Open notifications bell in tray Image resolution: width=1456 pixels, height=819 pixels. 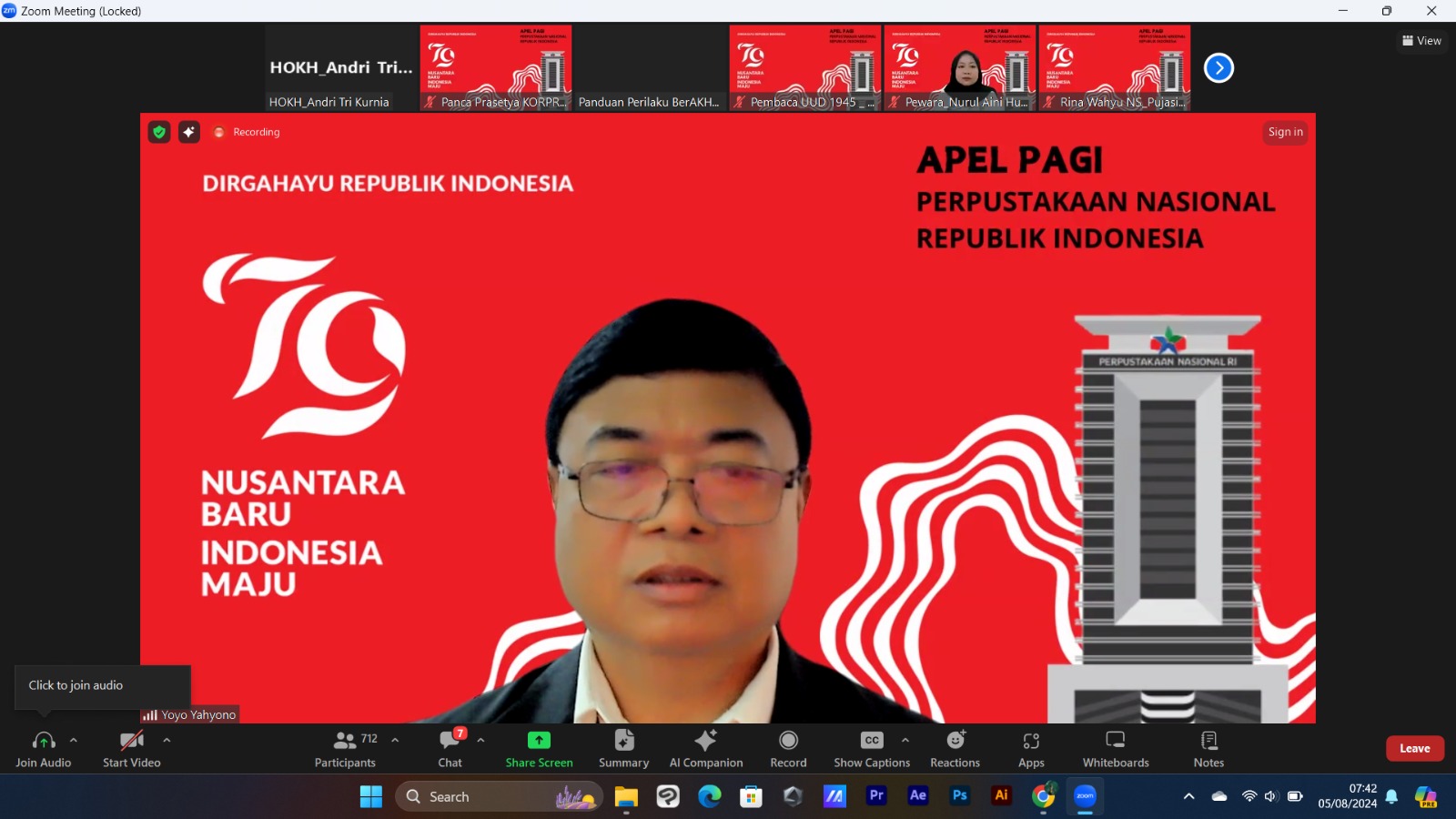[x=1391, y=797]
